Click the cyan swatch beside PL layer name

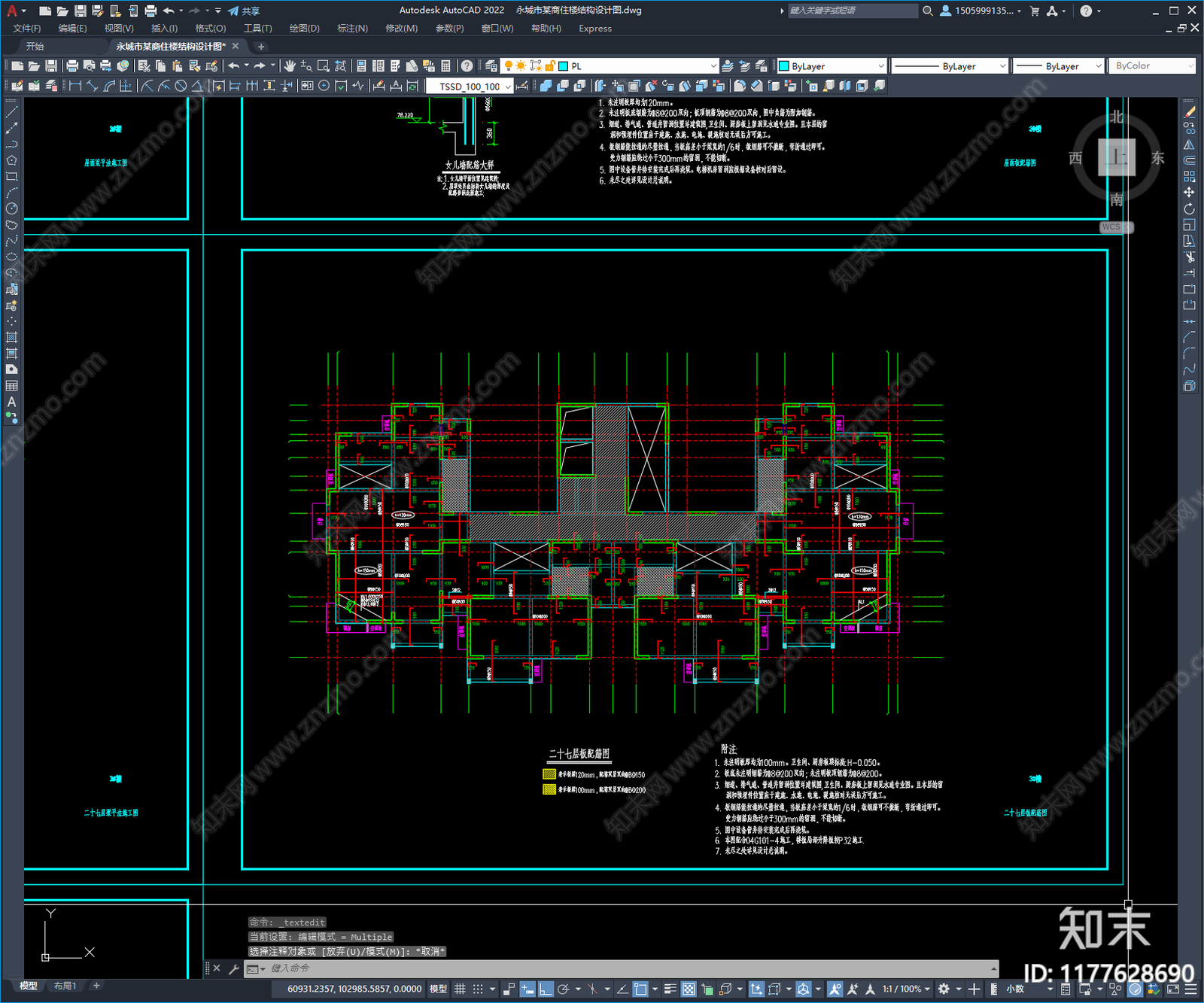click(564, 66)
